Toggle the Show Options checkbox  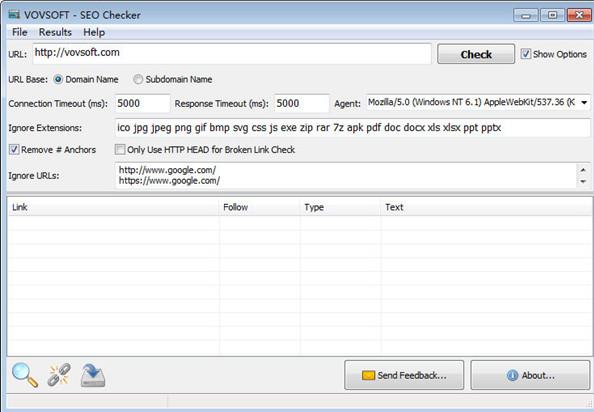pos(525,54)
